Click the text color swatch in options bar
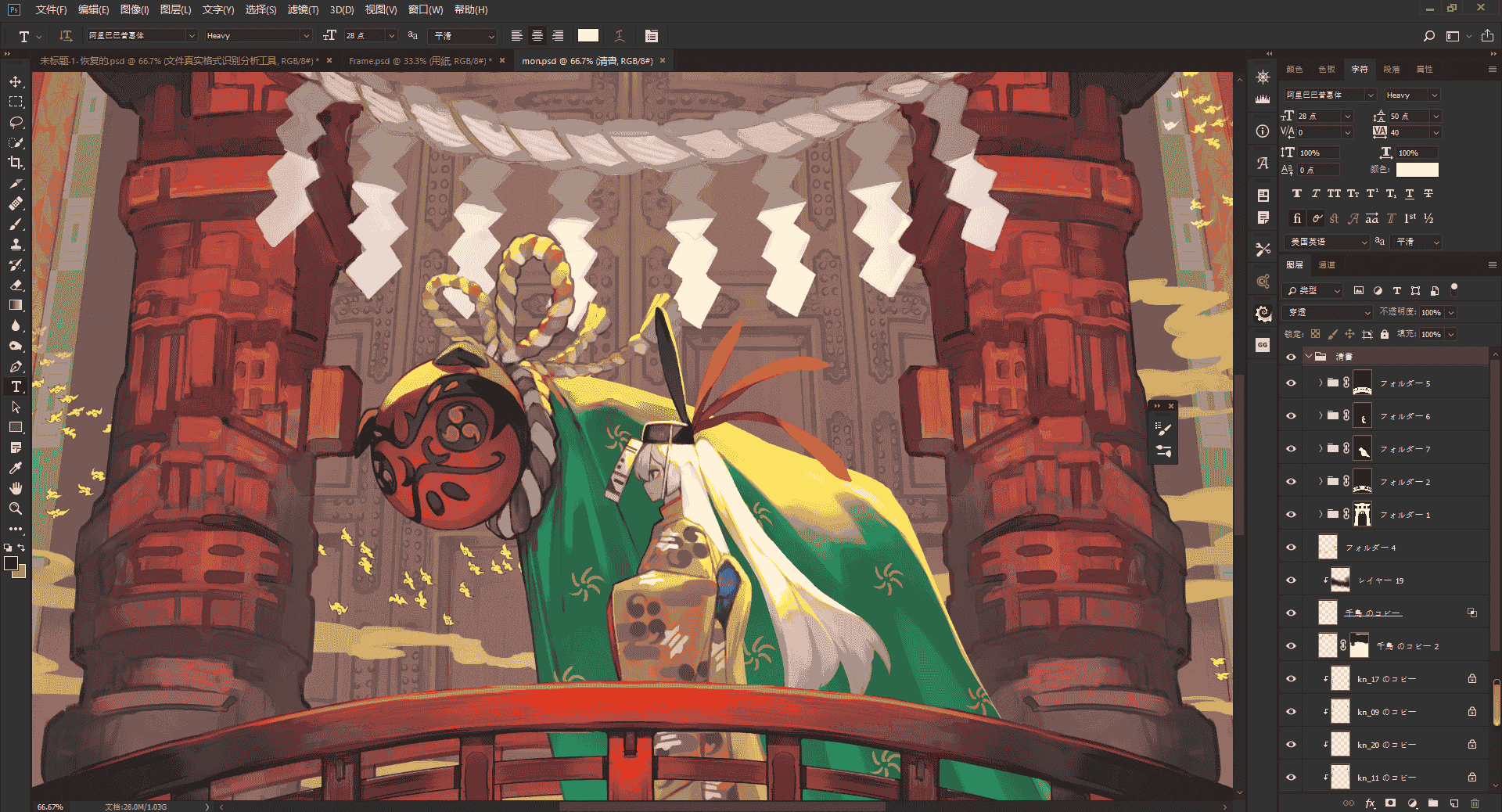Screen dimensions: 1502x812 pyautogui.click(x=588, y=36)
